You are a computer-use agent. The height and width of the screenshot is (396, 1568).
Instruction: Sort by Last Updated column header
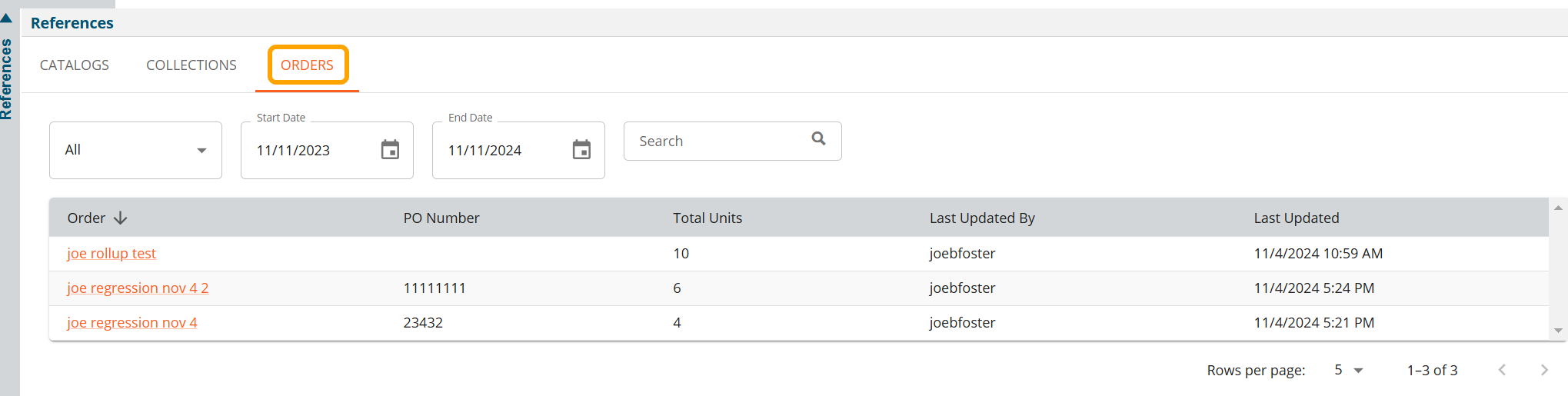[1296, 218]
